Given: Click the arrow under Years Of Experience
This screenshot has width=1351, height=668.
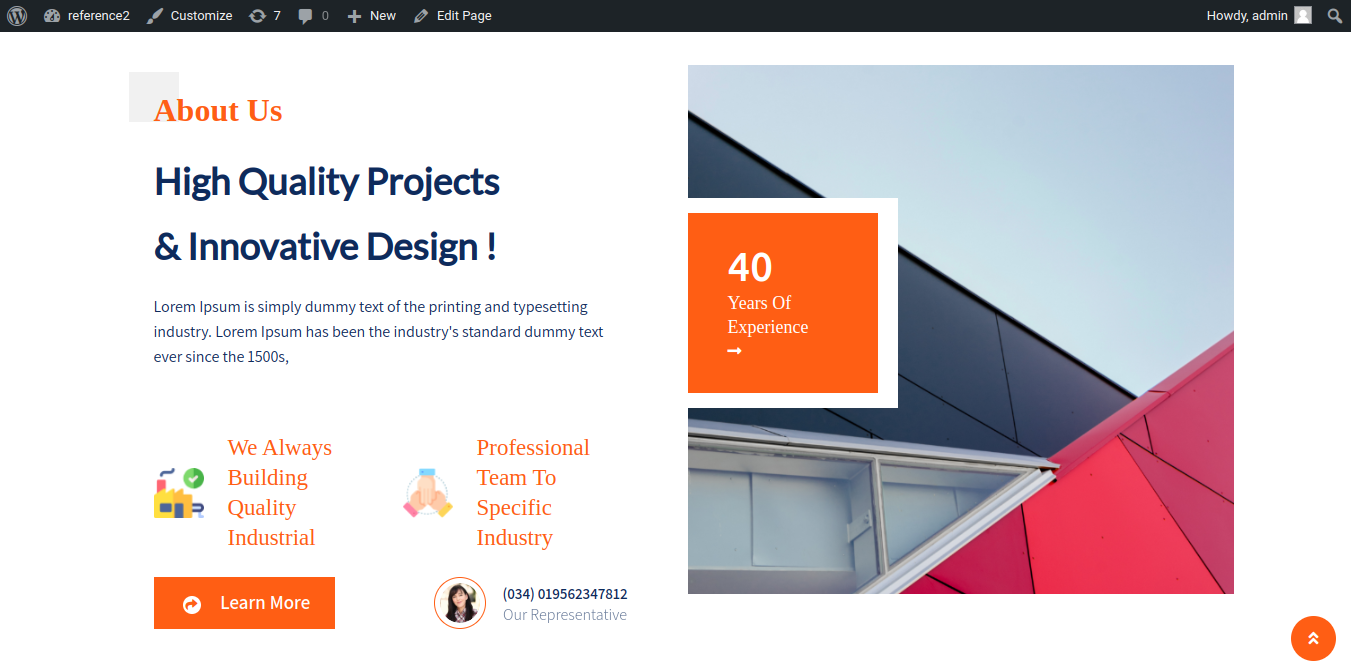Looking at the screenshot, I should coord(735,351).
